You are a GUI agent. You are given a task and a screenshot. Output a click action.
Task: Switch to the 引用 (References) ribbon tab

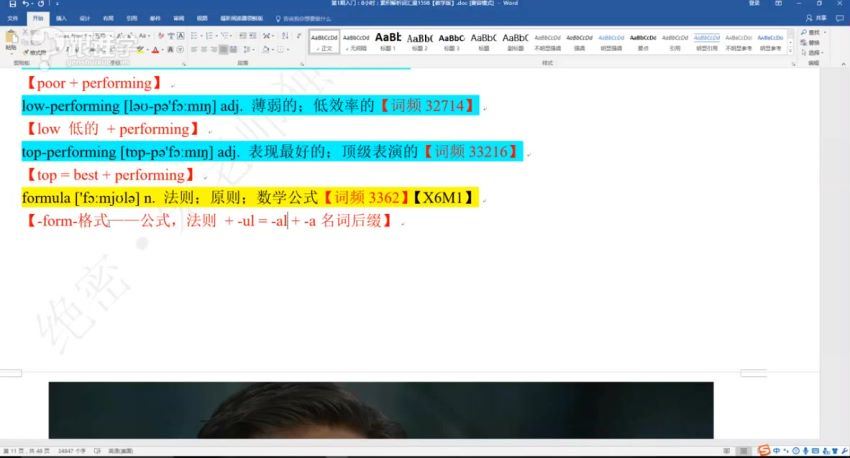click(x=132, y=18)
